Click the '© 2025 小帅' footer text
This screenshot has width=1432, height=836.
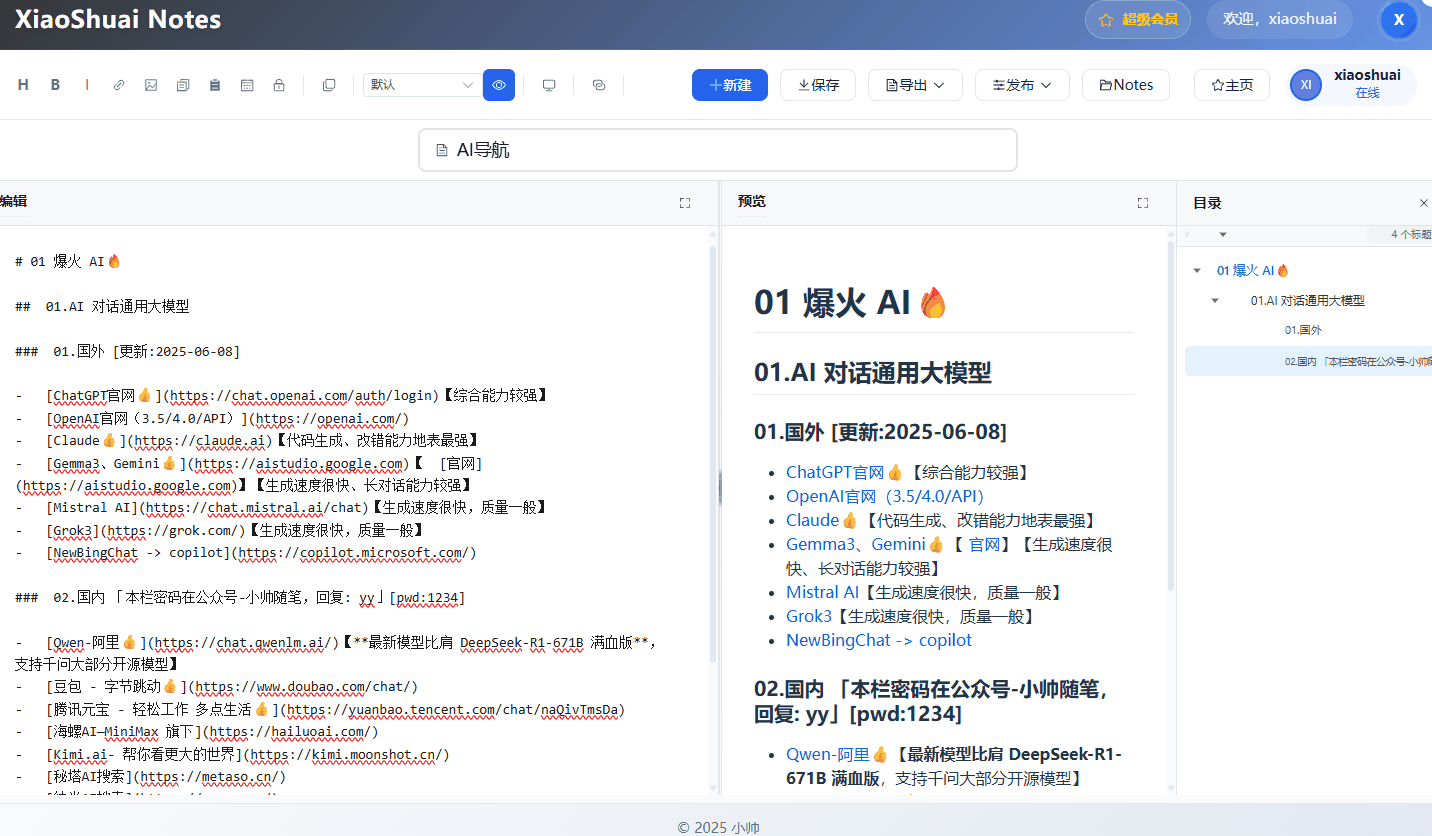pos(718,827)
